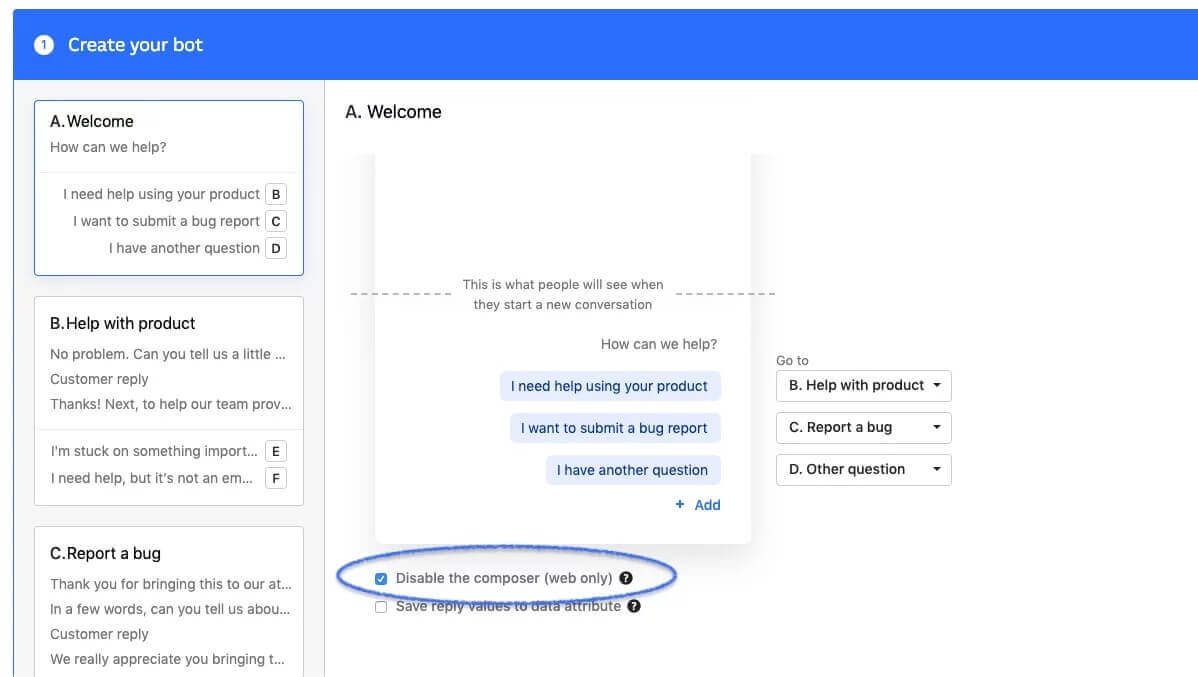Enable Save reply values to data attribute

(x=381, y=607)
